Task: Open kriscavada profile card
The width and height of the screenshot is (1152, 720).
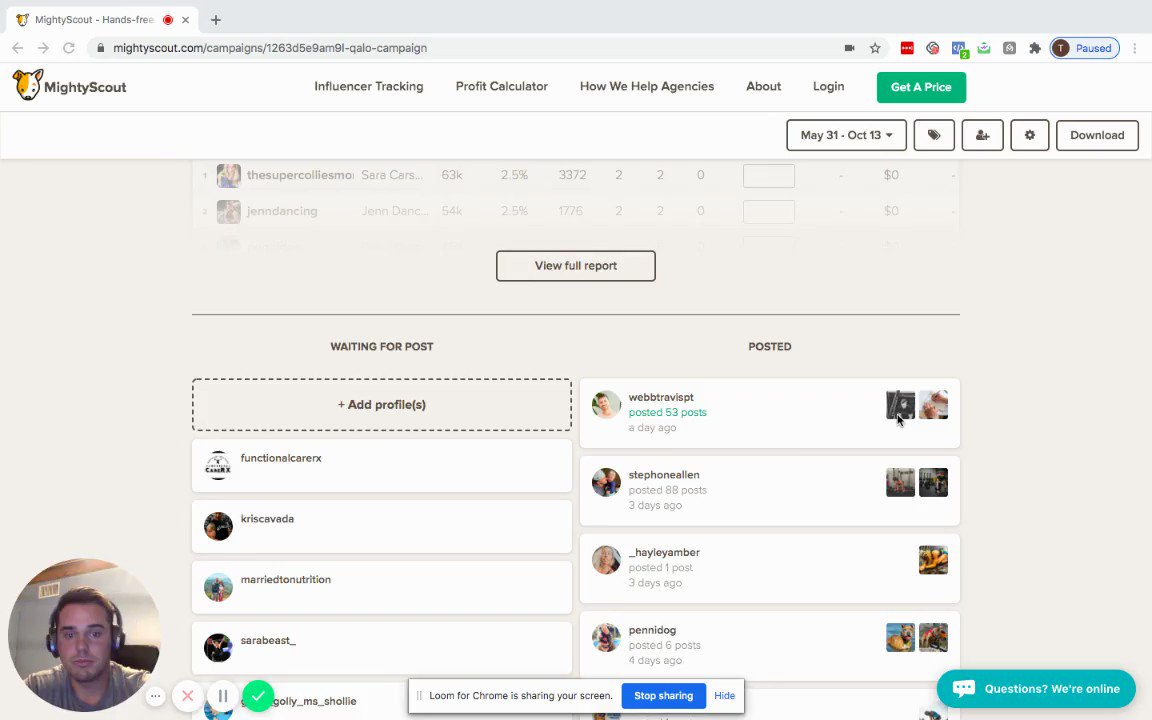Action: 382,526
